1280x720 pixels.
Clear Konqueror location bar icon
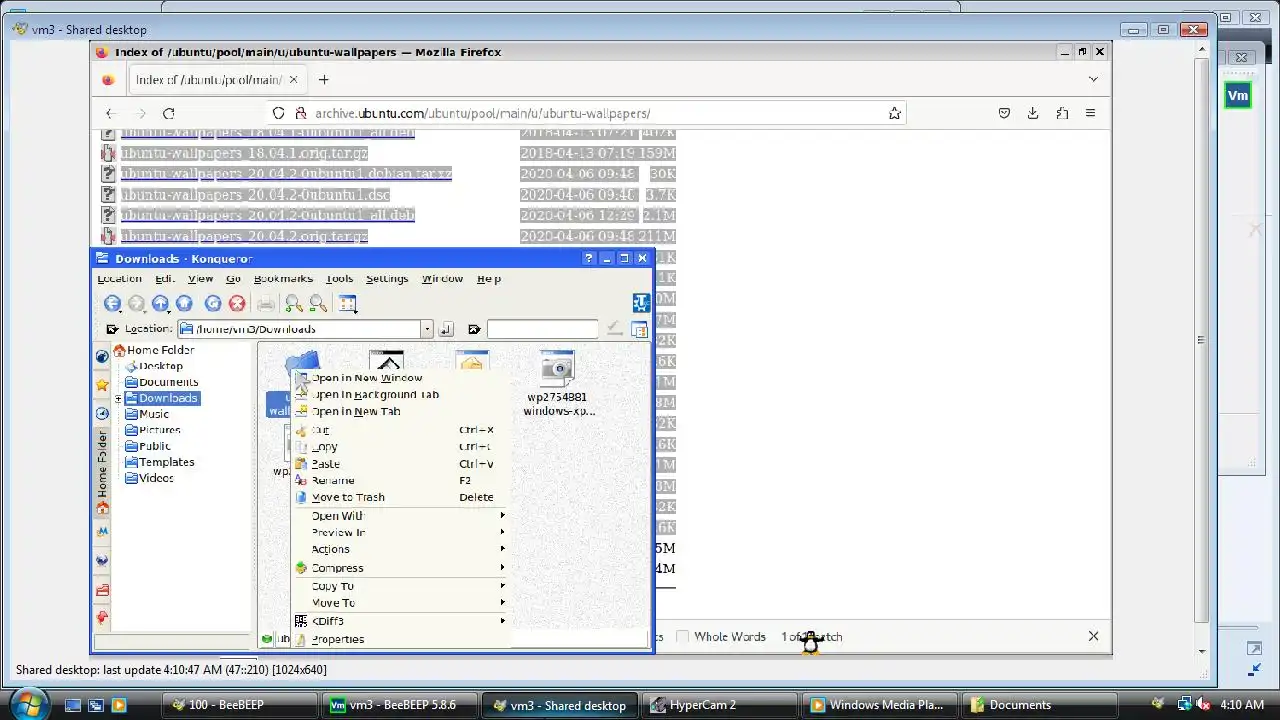[113, 329]
